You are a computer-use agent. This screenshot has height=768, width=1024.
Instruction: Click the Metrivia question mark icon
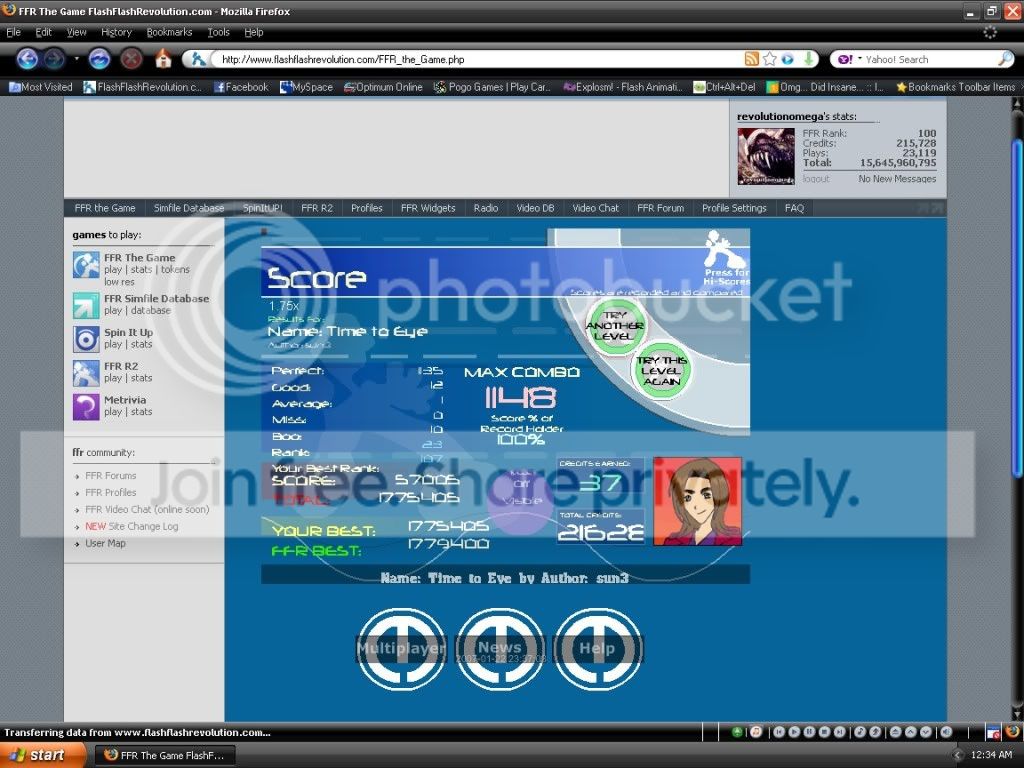pos(86,406)
